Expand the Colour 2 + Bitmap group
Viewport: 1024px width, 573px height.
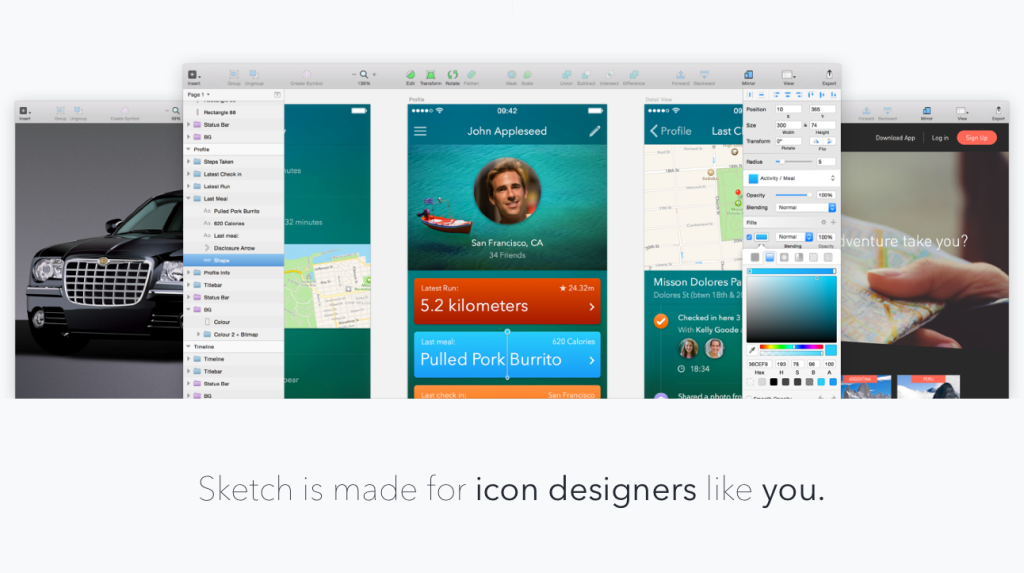tap(199, 334)
